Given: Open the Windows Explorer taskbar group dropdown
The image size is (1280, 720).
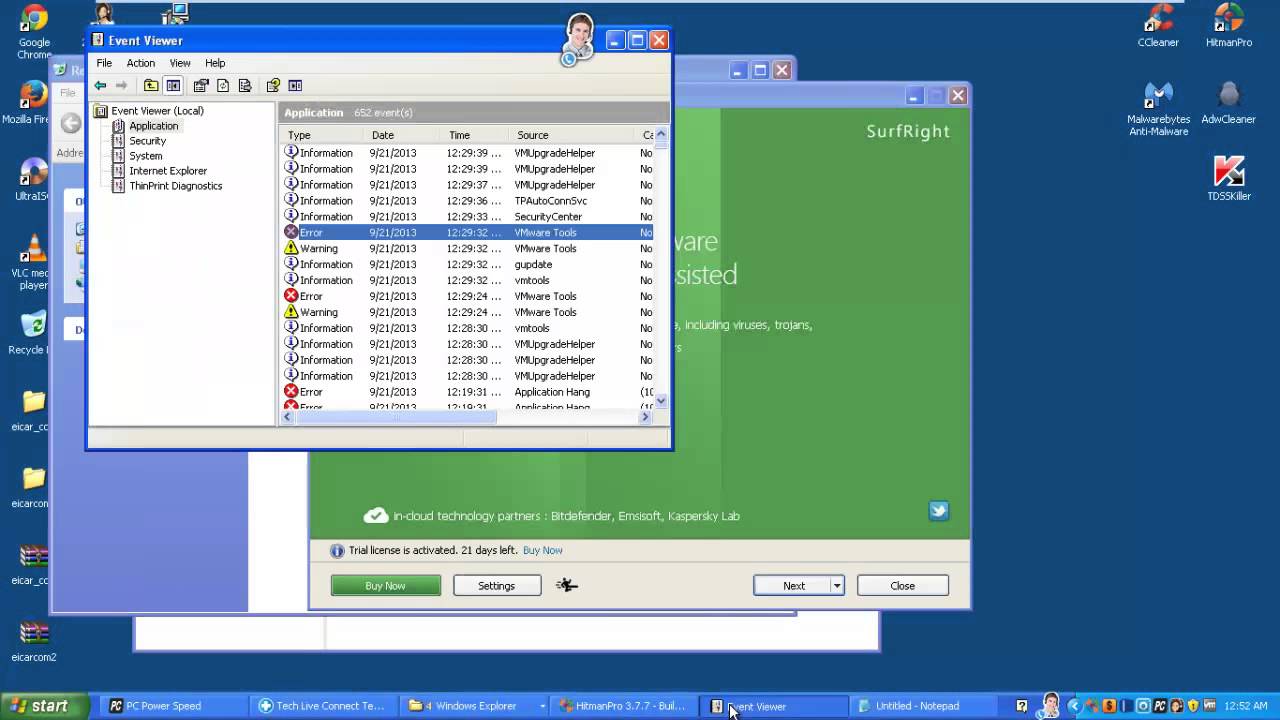Looking at the screenshot, I should point(542,706).
